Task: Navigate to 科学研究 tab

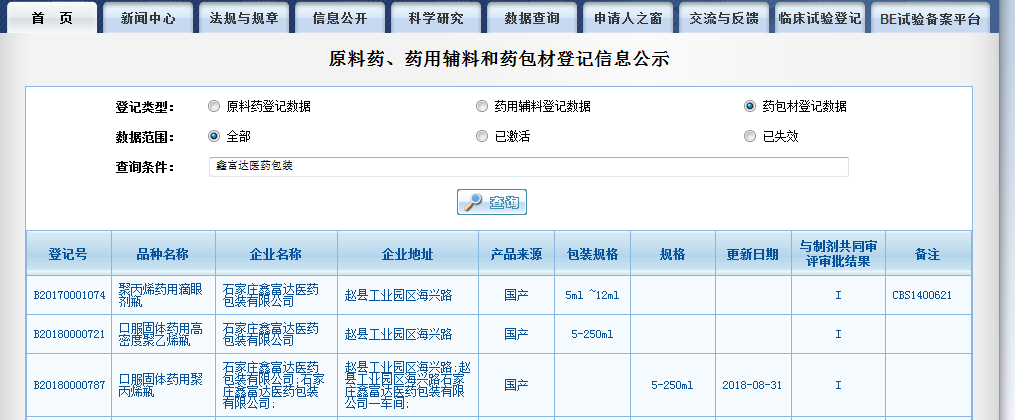Action: click(x=436, y=19)
